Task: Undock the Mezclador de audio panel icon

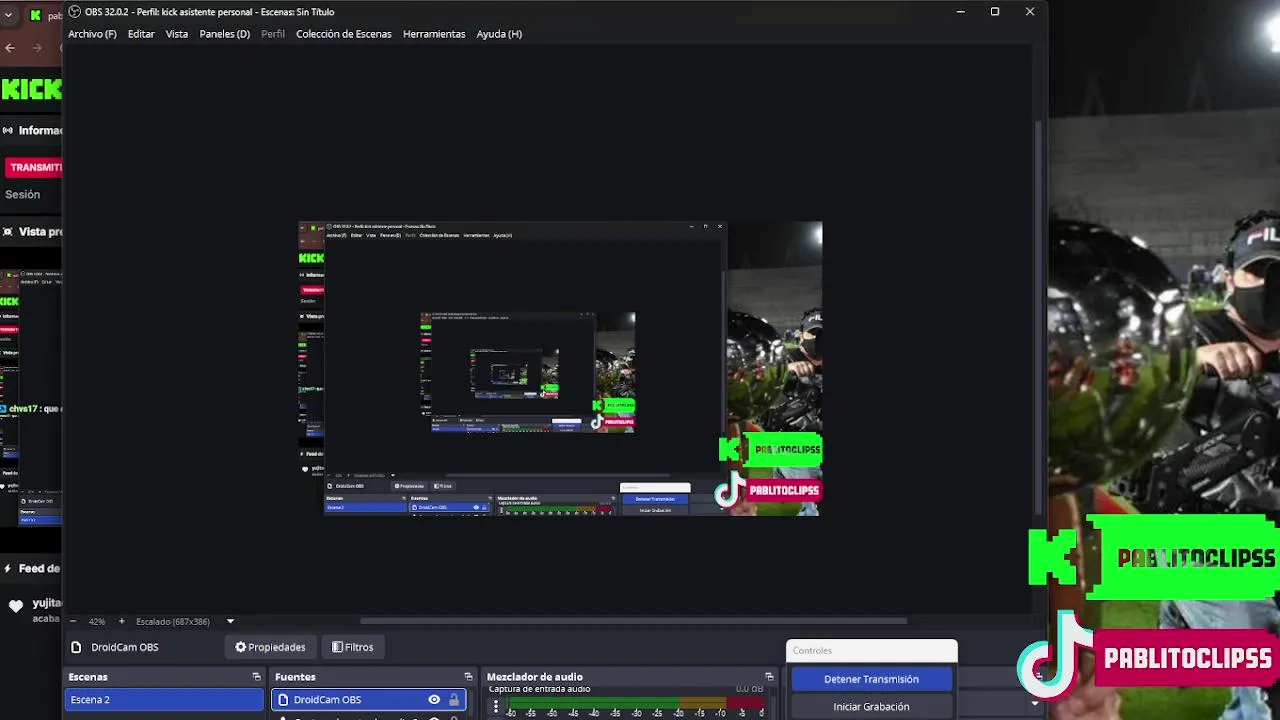Action: coord(769,677)
